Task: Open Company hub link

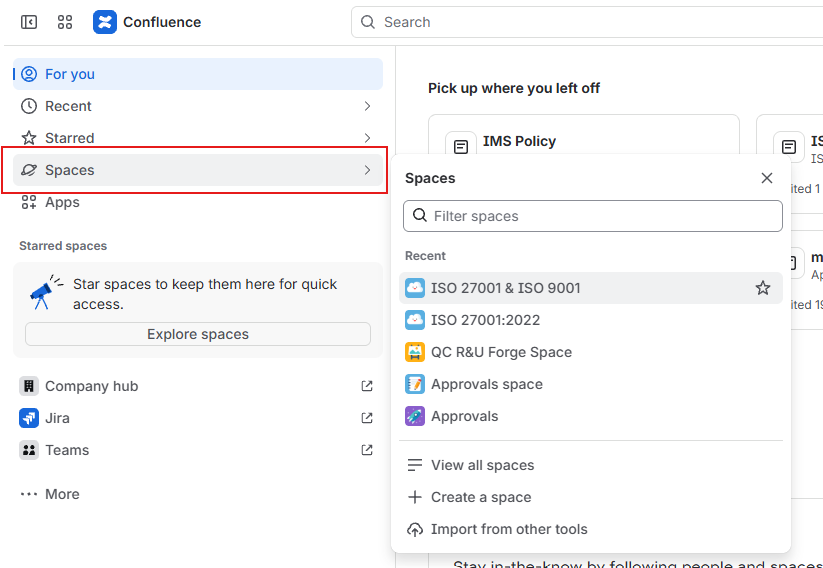Action: point(198,386)
